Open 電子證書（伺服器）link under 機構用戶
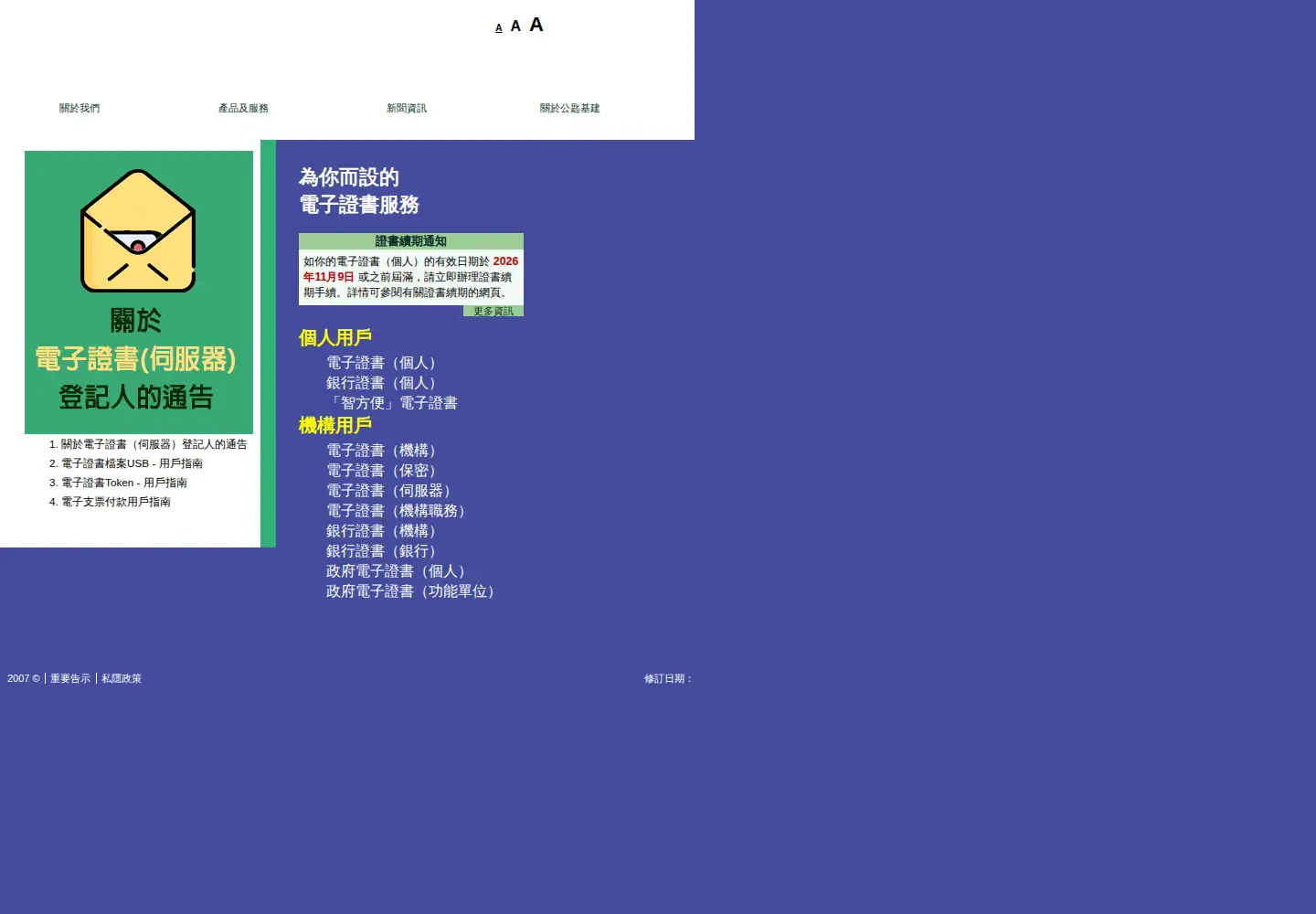 [392, 491]
